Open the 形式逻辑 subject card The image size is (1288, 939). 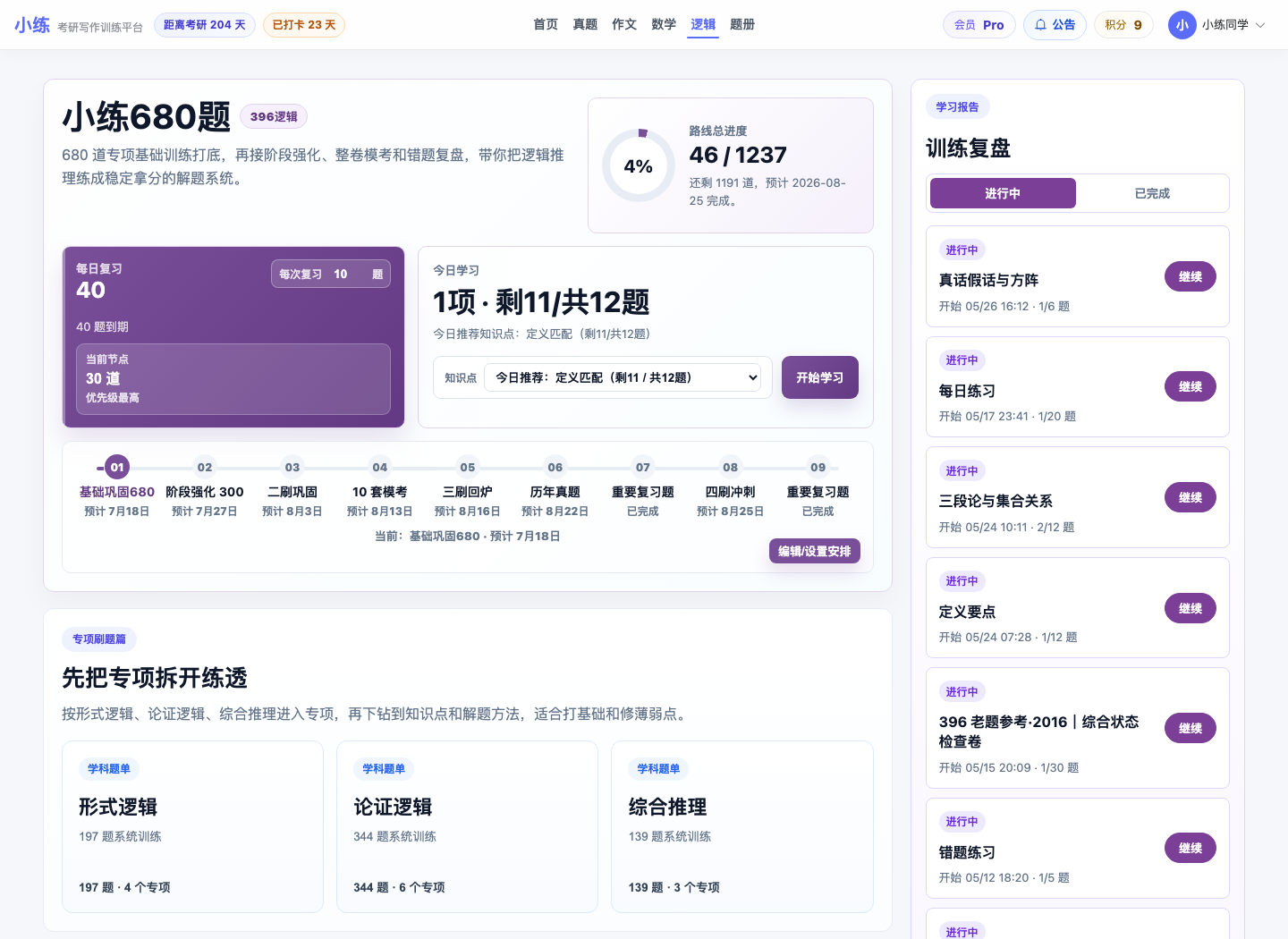[192, 826]
